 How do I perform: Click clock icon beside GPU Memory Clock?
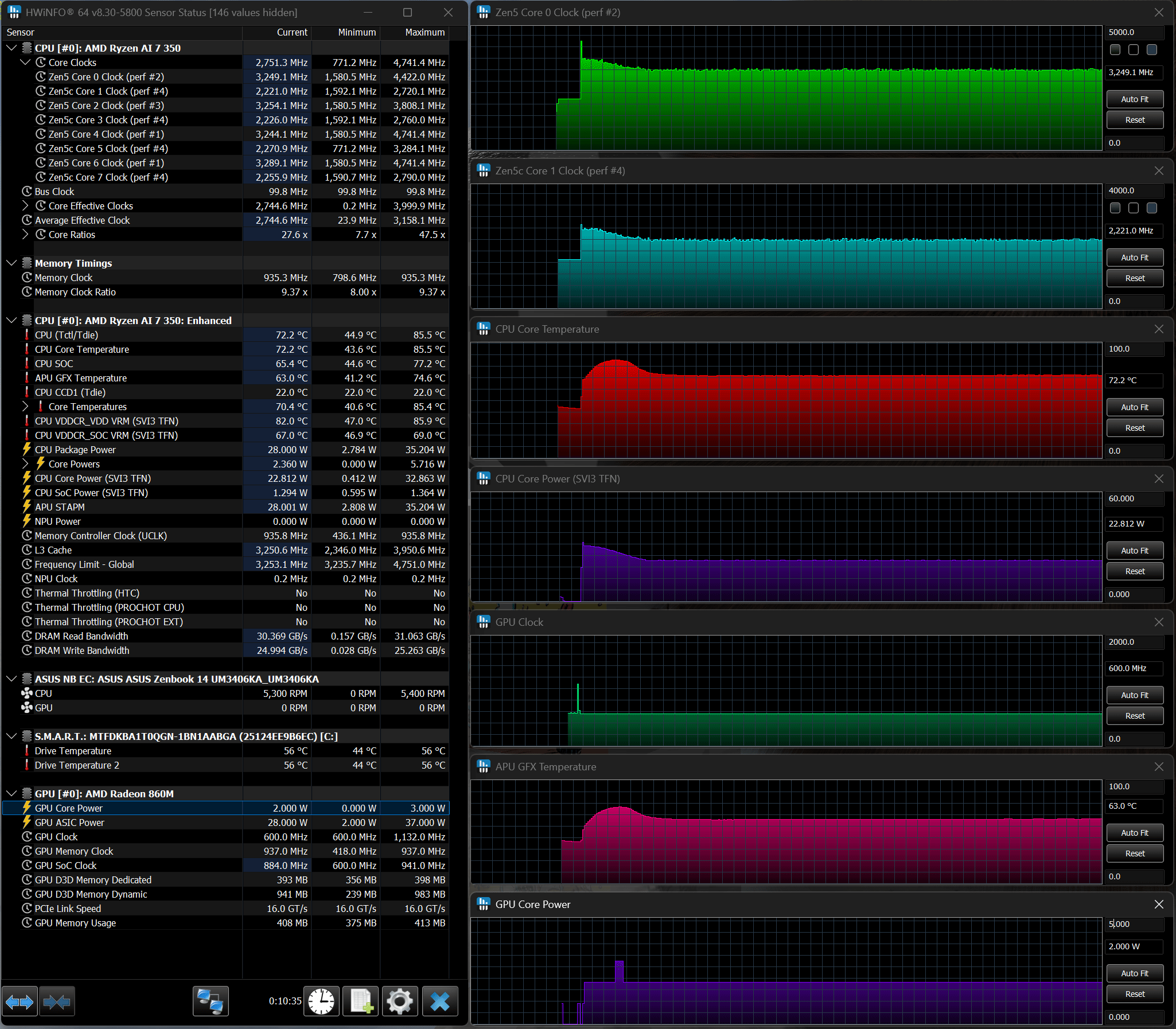pos(26,851)
